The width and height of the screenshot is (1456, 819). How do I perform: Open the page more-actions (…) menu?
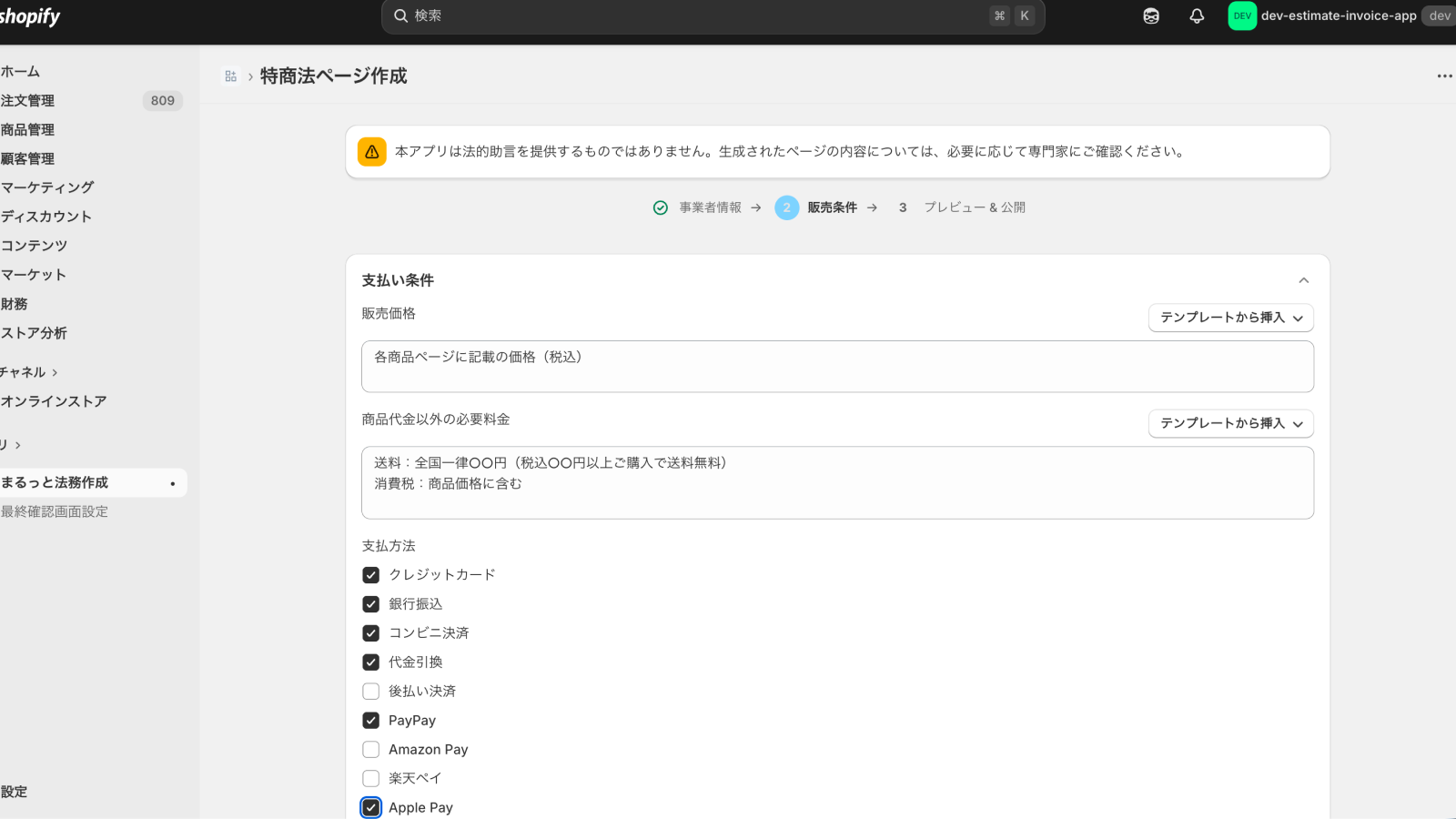pyautogui.click(x=1445, y=76)
